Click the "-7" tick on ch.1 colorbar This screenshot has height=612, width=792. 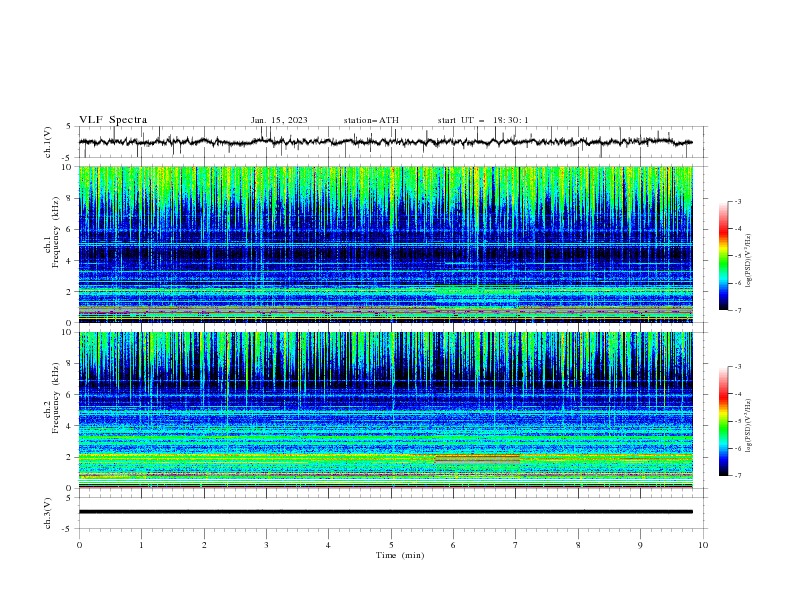click(x=738, y=310)
